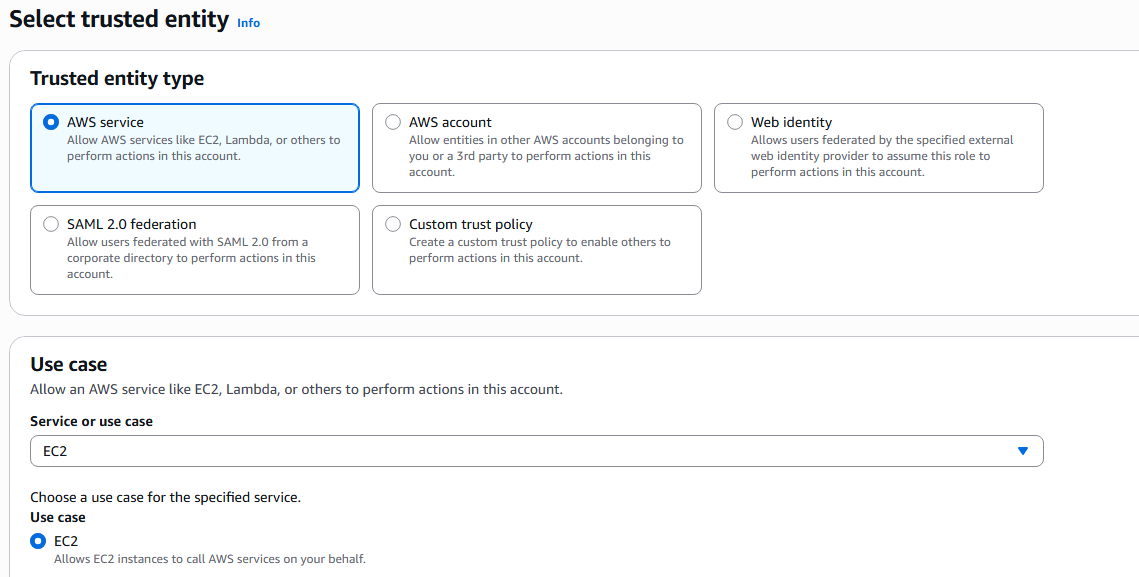The image size is (1139, 577).
Task: Select the Custom trust policy radio button
Action: (x=393, y=224)
